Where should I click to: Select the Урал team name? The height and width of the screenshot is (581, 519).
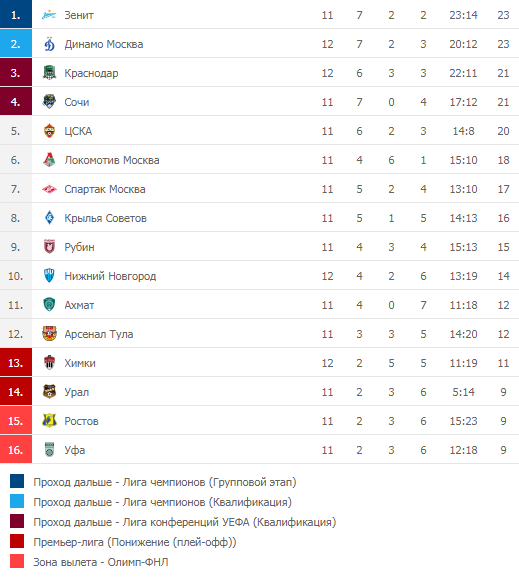(x=77, y=392)
